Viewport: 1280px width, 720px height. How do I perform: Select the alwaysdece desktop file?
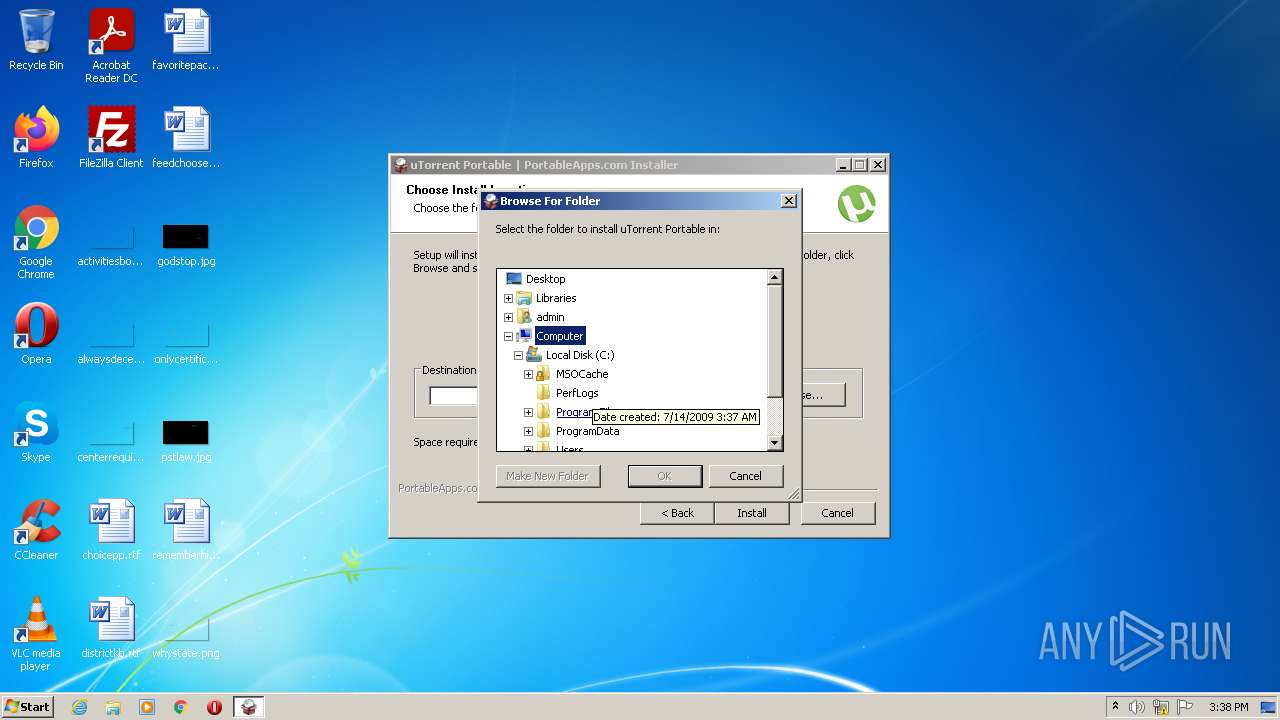coord(111,344)
